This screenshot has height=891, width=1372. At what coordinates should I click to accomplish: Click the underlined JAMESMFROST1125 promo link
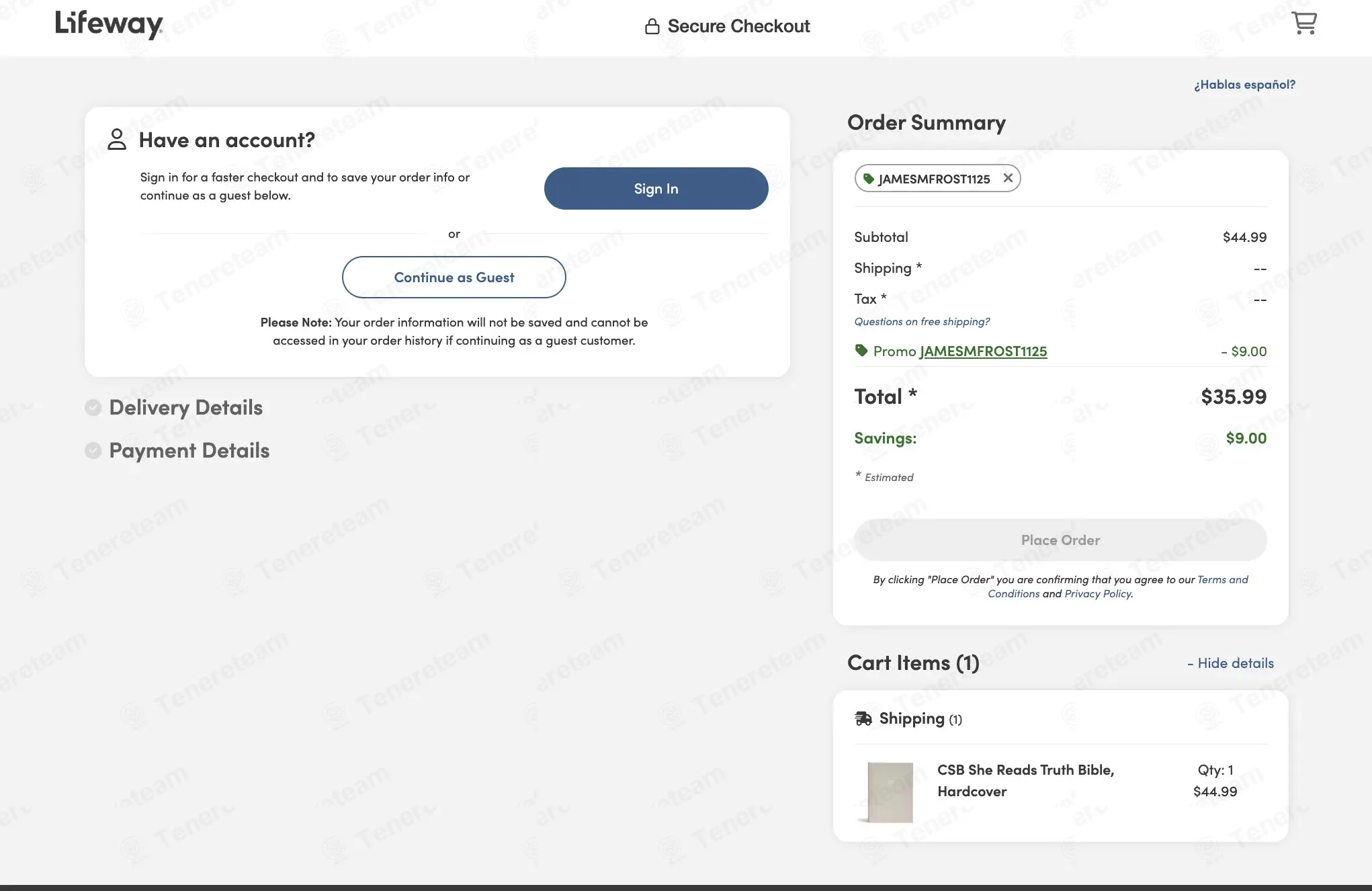983,351
